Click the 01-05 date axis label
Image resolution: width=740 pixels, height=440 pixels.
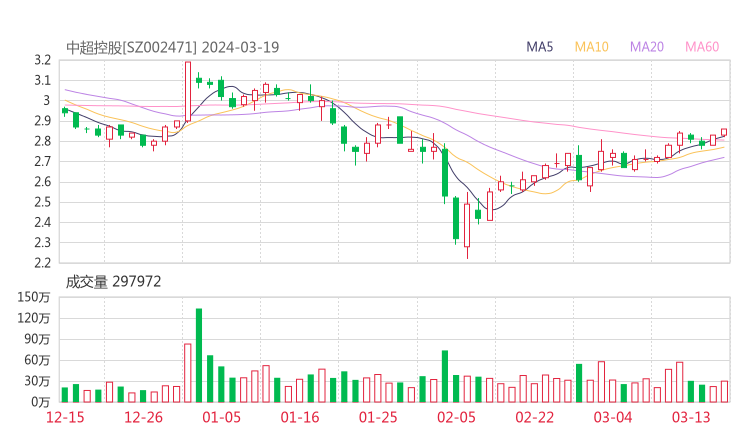point(221,417)
